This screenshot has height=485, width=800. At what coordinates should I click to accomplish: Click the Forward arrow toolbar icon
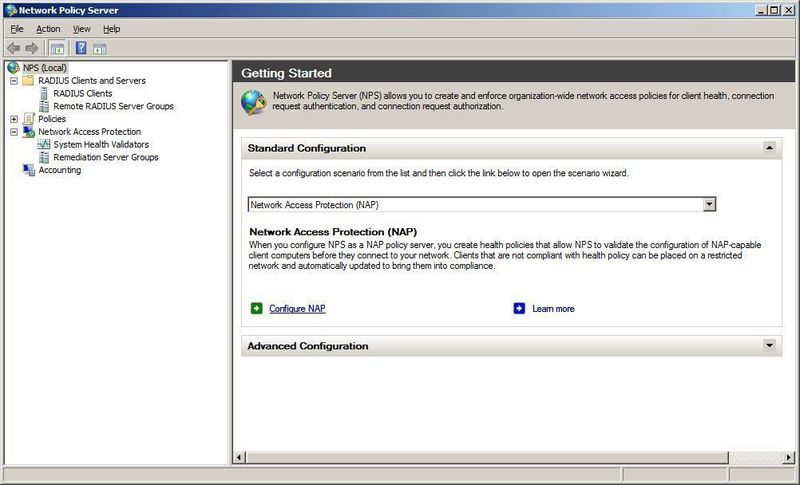point(32,48)
